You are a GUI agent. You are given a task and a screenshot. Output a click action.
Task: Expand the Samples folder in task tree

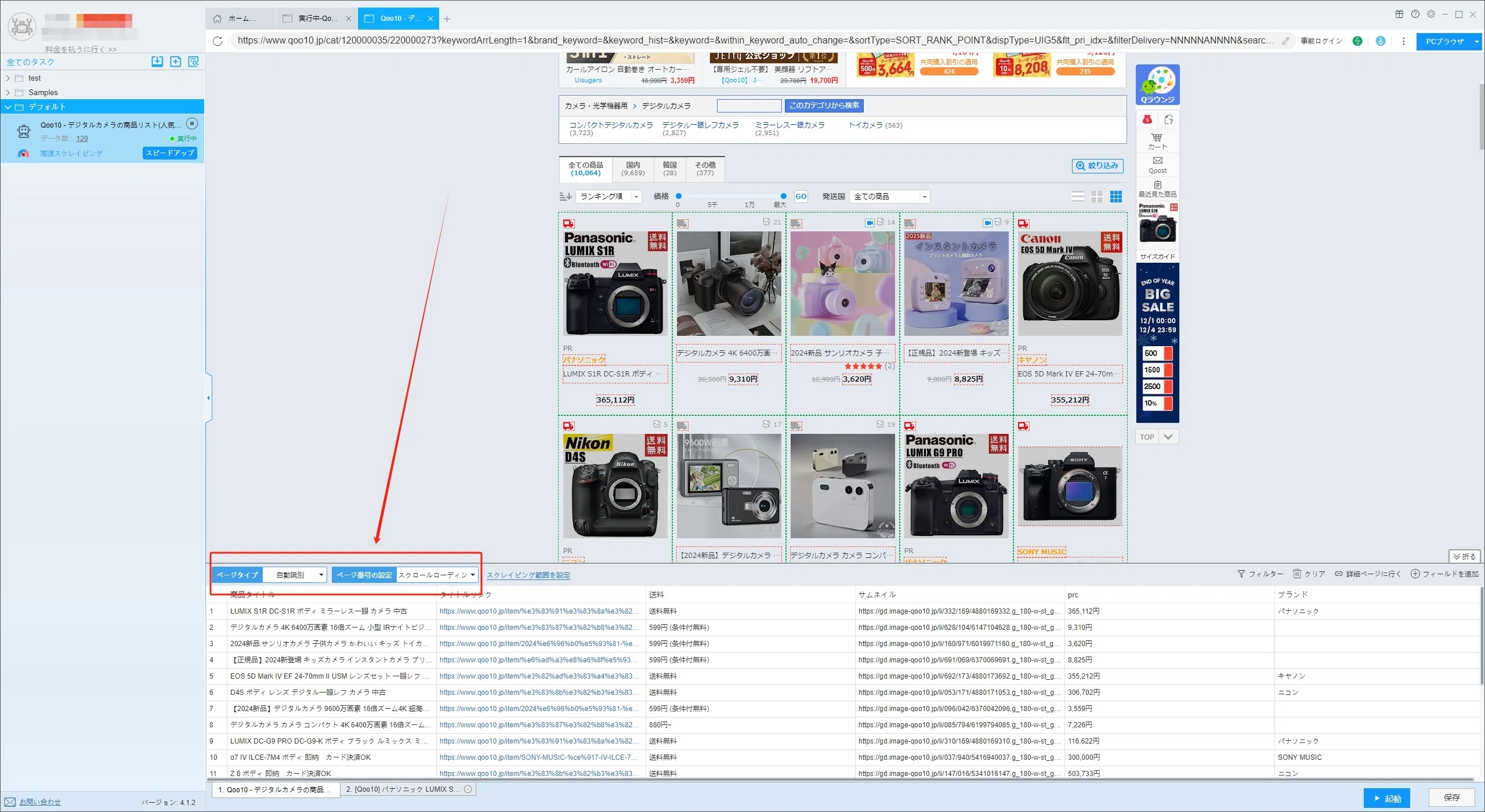(x=8, y=92)
